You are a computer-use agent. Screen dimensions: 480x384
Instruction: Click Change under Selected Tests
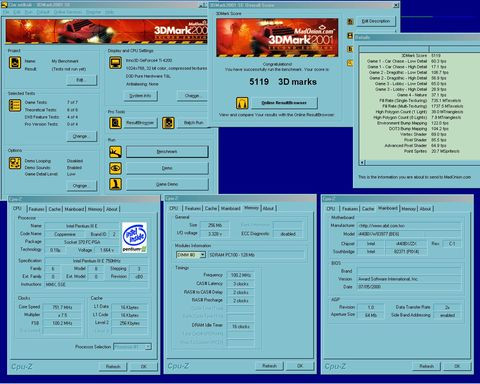point(82,136)
